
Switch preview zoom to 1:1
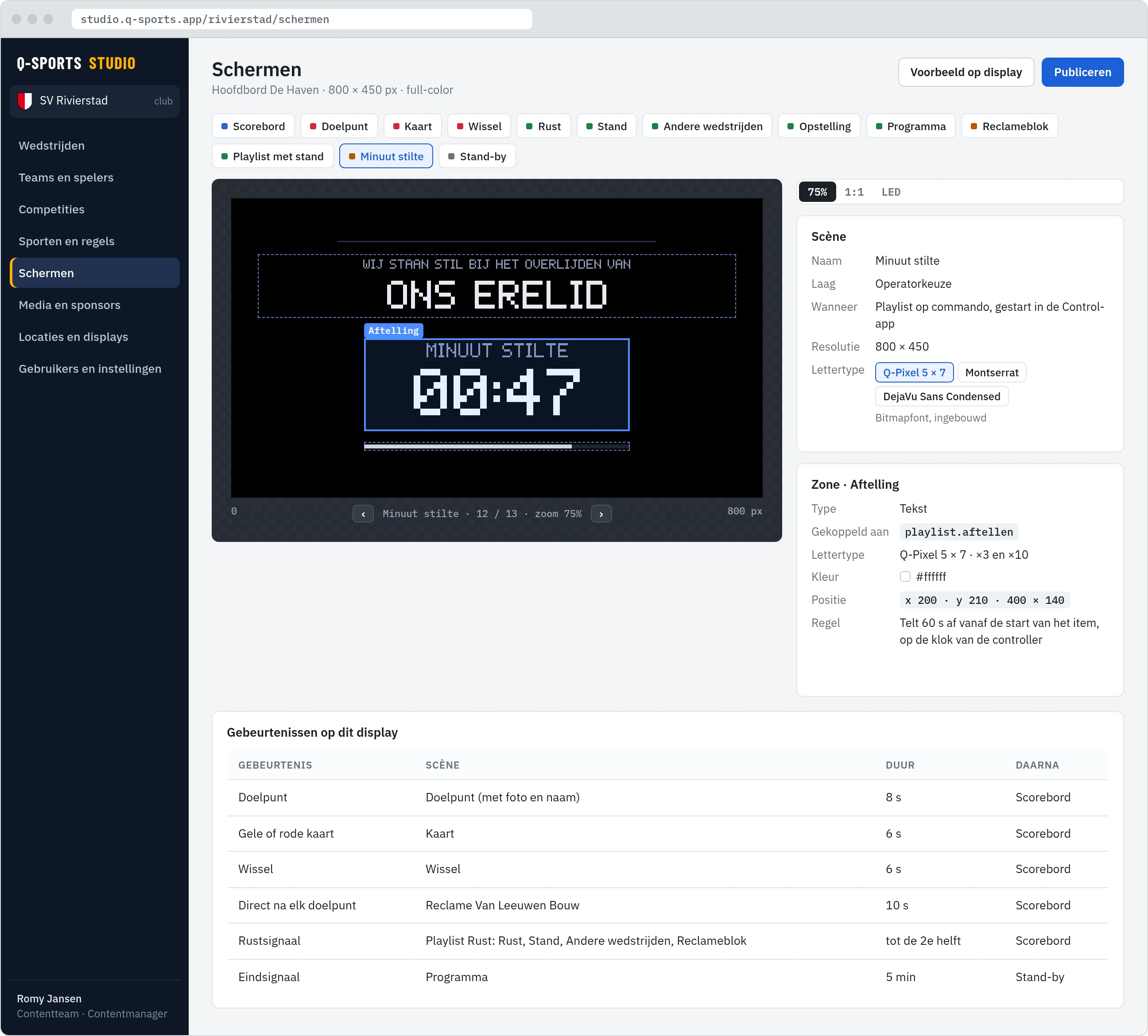coord(854,193)
